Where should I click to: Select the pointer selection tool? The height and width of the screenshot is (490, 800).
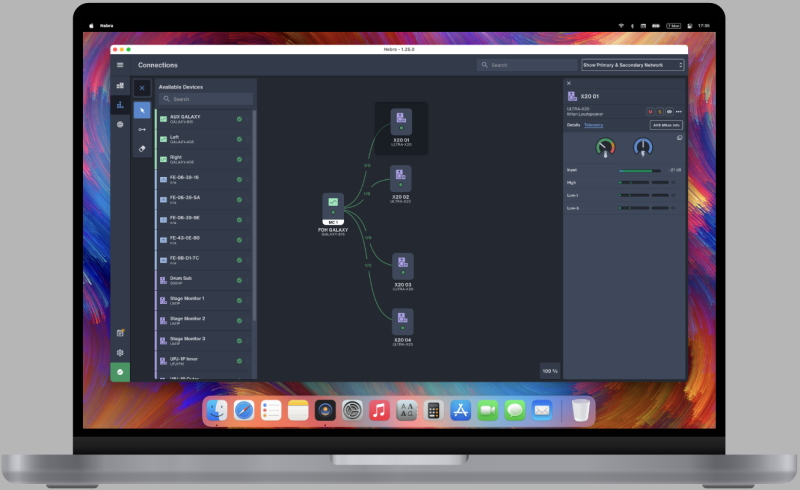tap(142, 109)
